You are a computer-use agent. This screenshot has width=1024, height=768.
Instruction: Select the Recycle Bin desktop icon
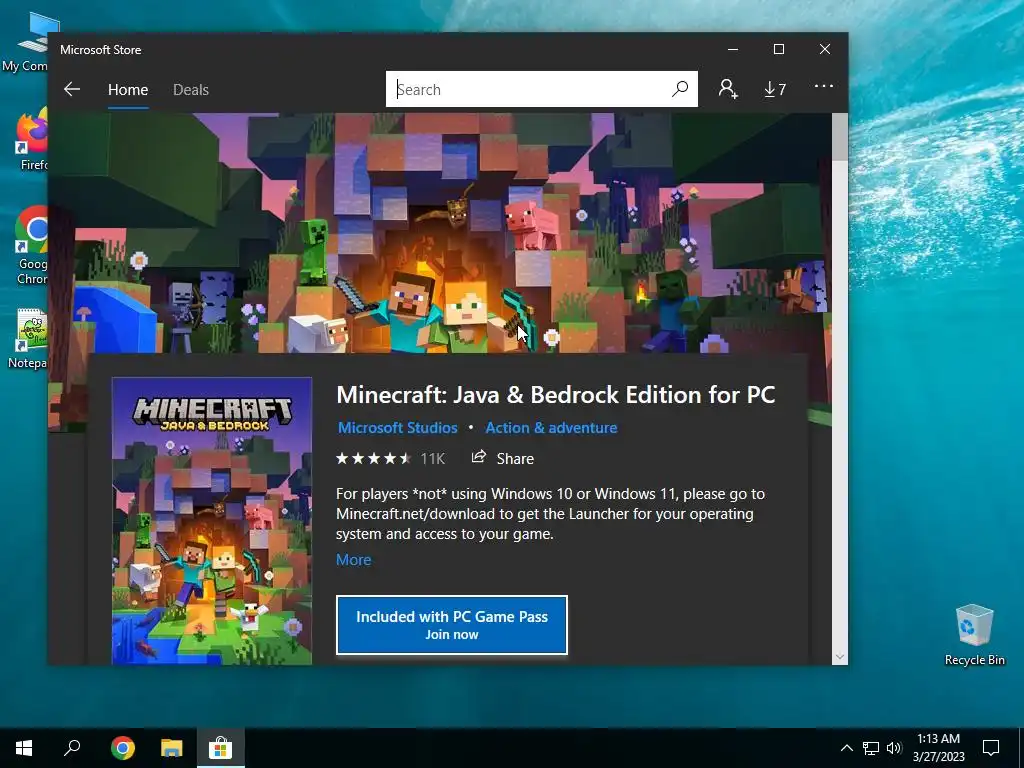point(974,635)
